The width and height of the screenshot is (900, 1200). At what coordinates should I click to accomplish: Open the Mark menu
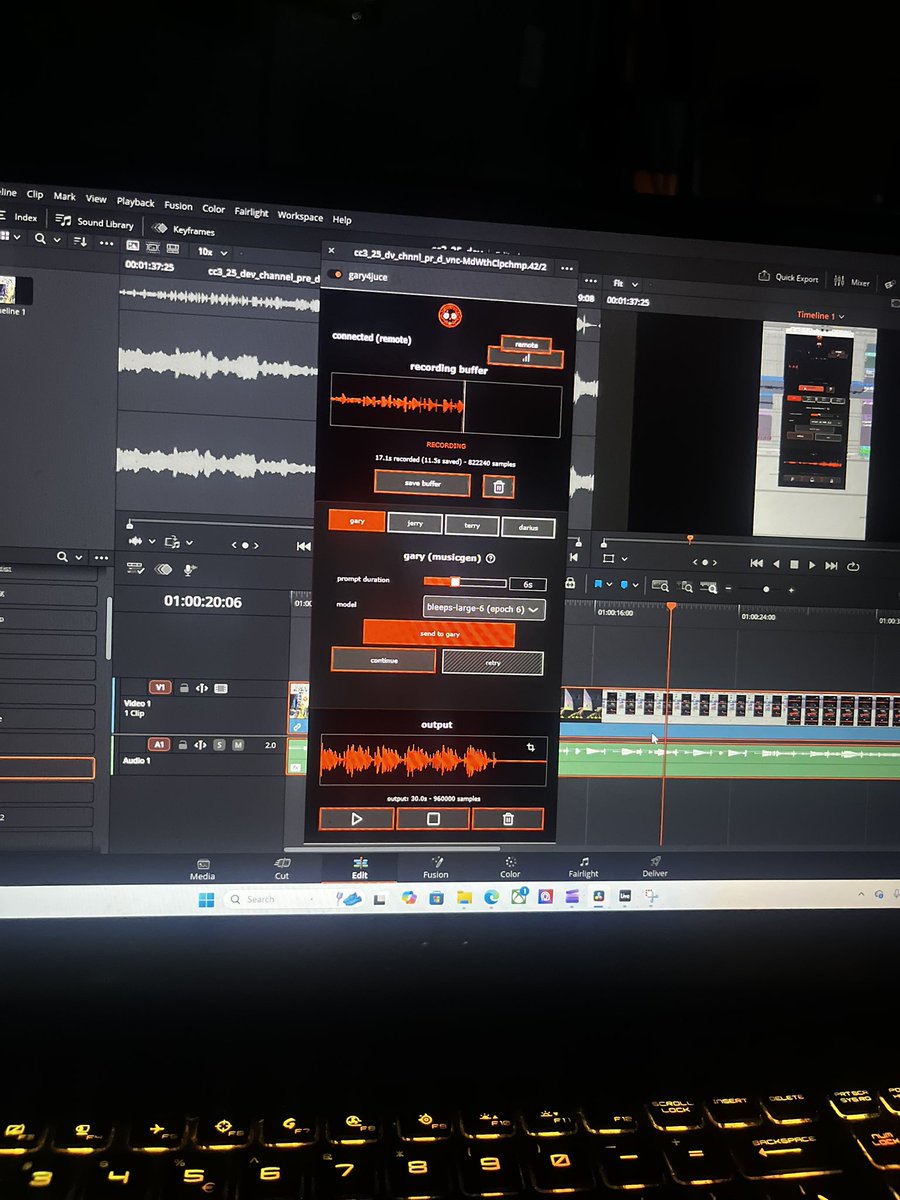point(64,196)
